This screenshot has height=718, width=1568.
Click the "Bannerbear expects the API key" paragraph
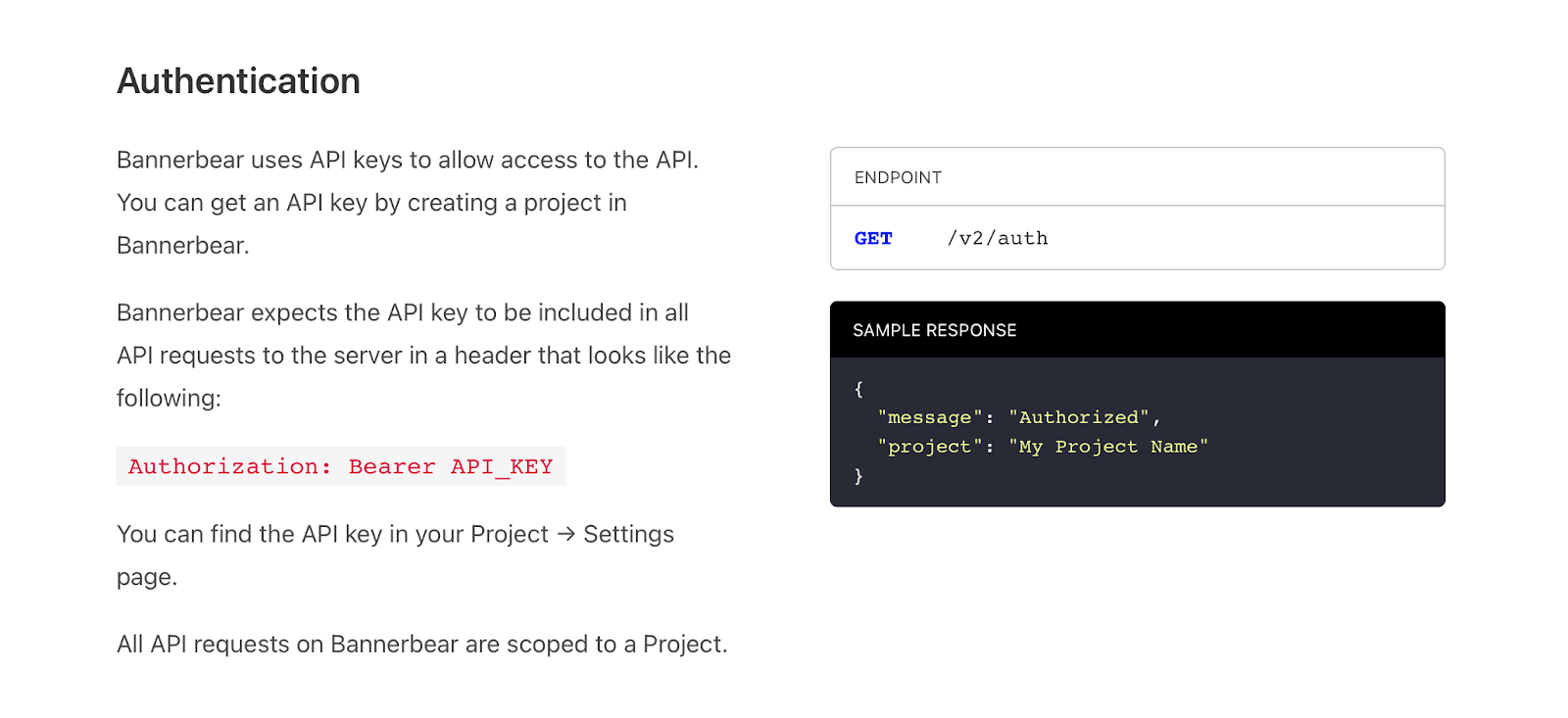[x=424, y=356]
